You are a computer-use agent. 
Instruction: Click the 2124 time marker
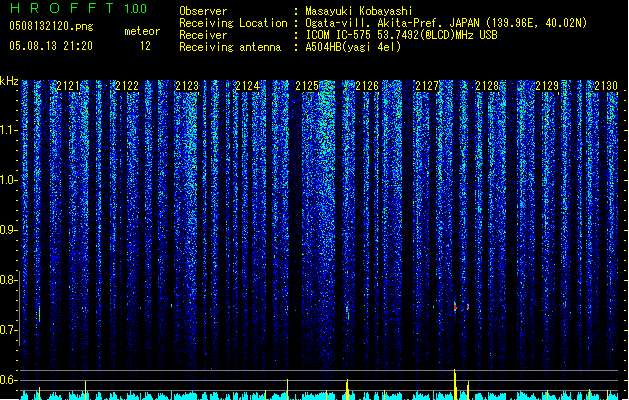[x=248, y=86]
